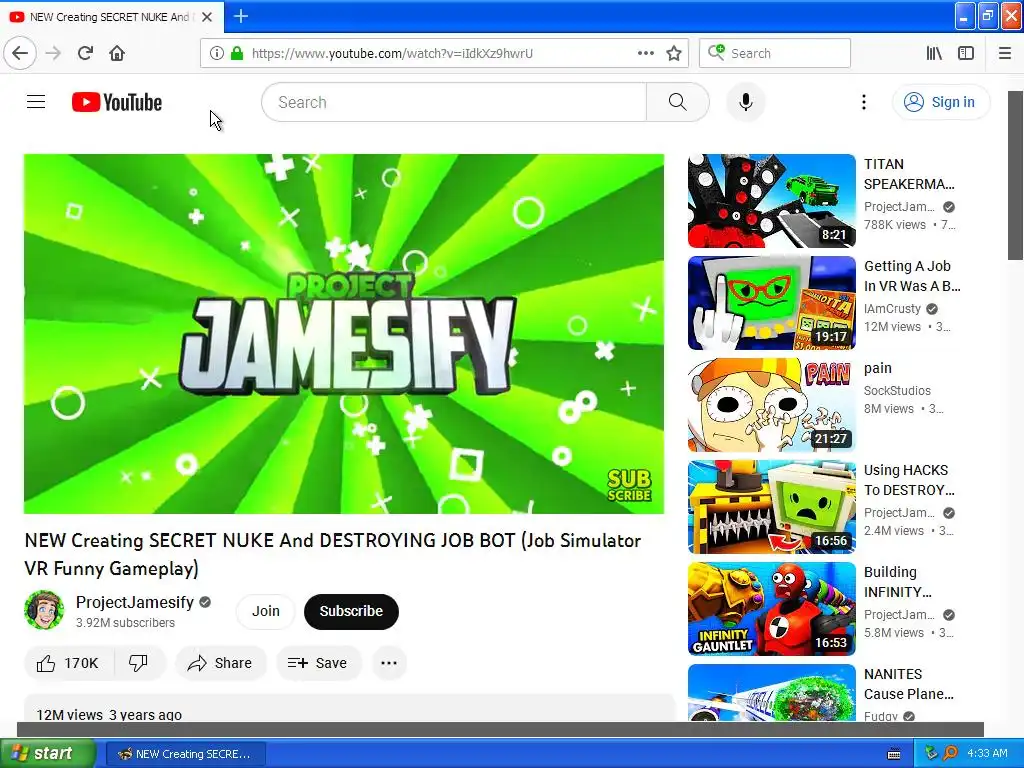Click SockStudios channel name
1024x768 pixels.
[897, 391]
